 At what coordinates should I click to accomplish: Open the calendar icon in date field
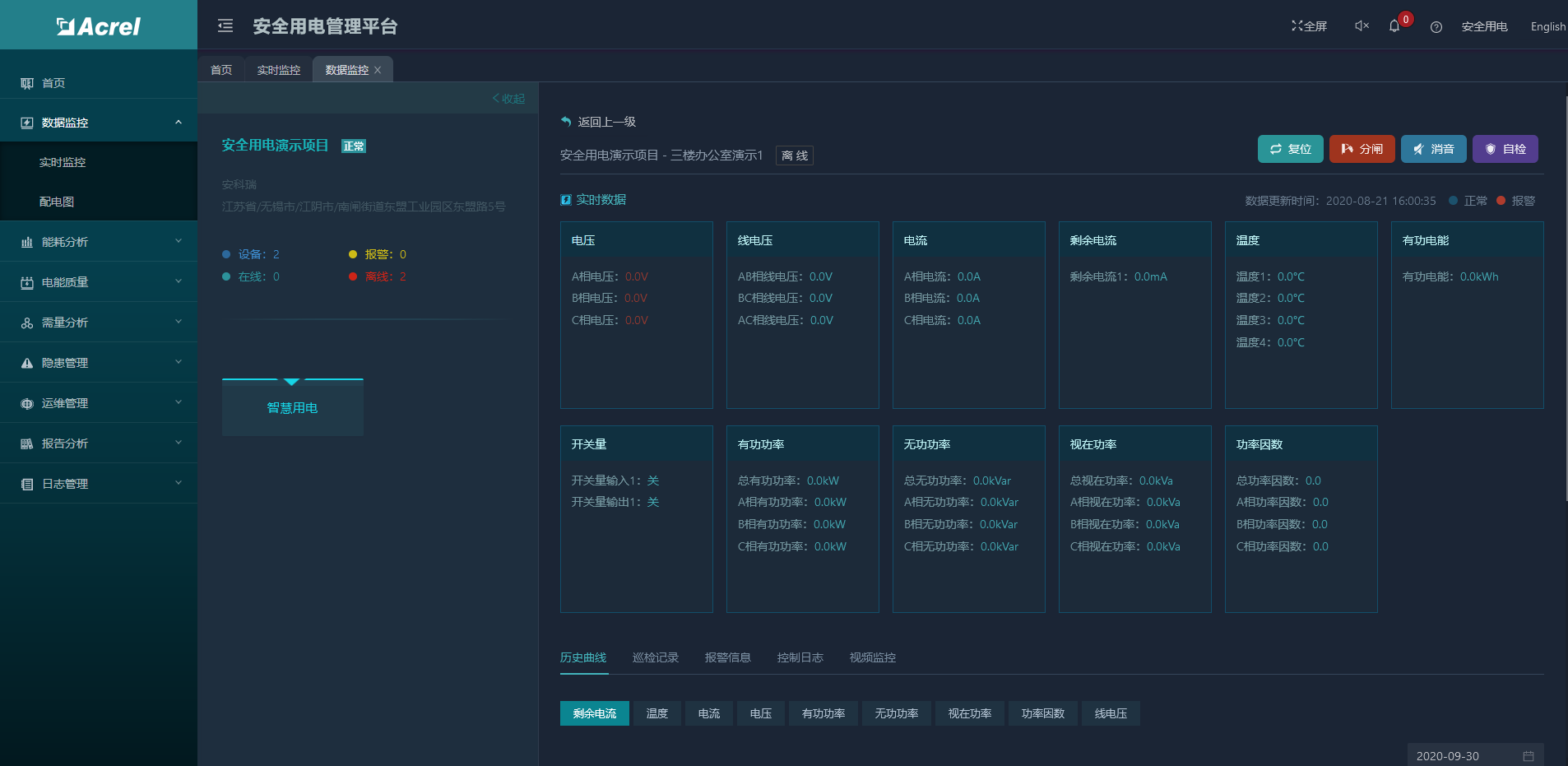click(x=1528, y=756)
